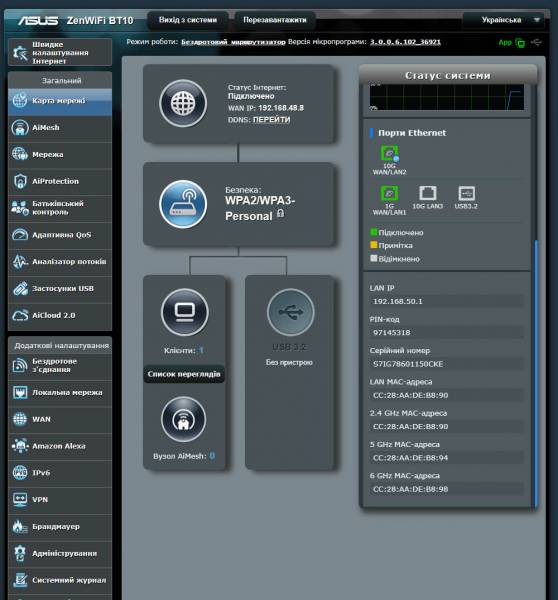
Task: Click Перезавантажити reboot button
Action: click(x=275, y=20)
